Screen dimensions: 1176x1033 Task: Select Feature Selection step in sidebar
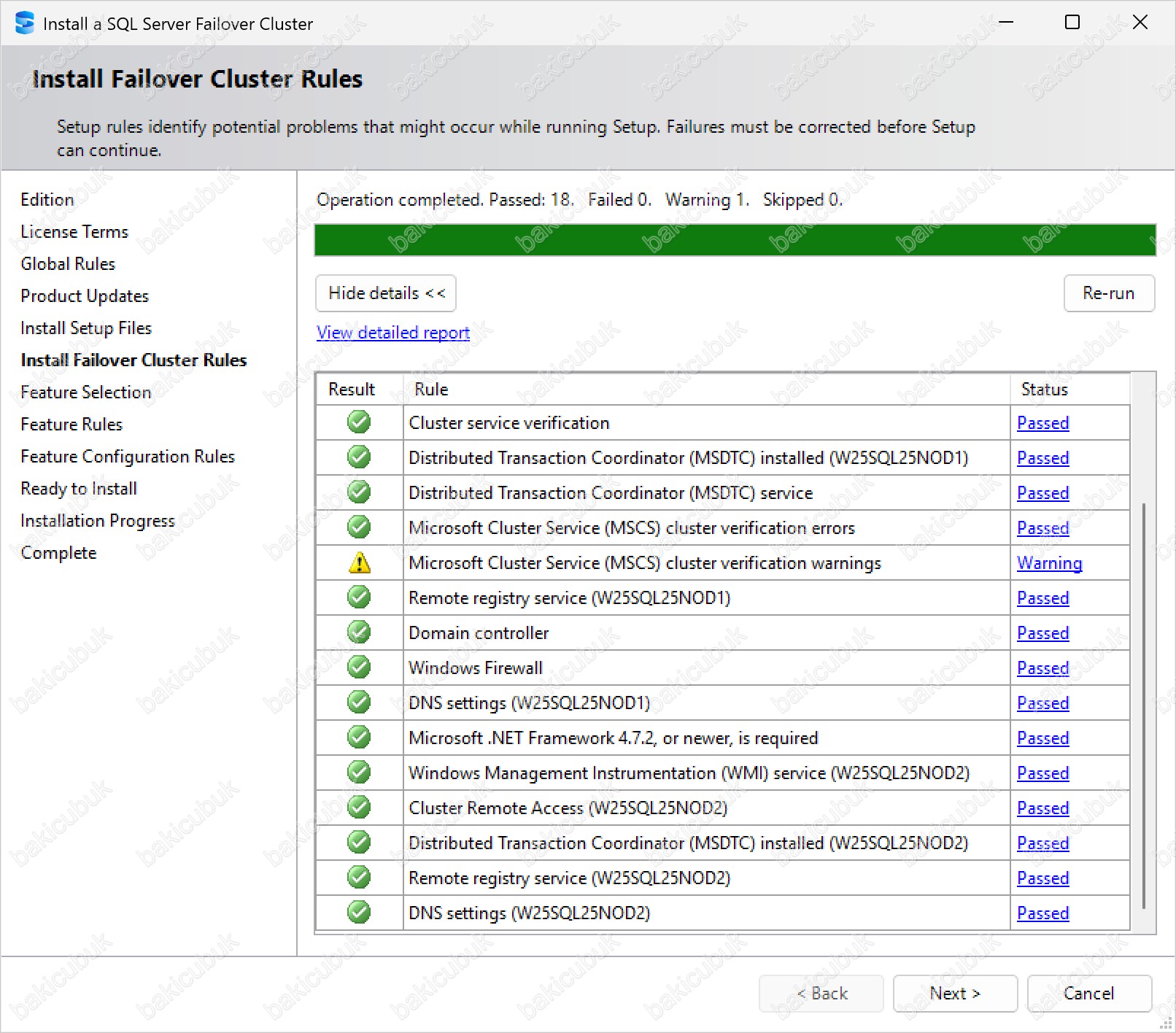tap(85, 392)
